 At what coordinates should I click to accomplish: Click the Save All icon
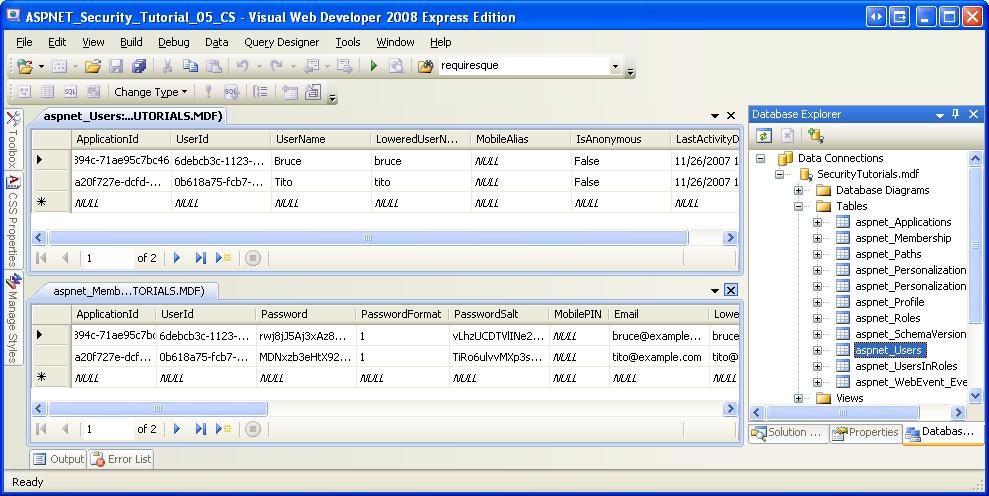[139, 66]
